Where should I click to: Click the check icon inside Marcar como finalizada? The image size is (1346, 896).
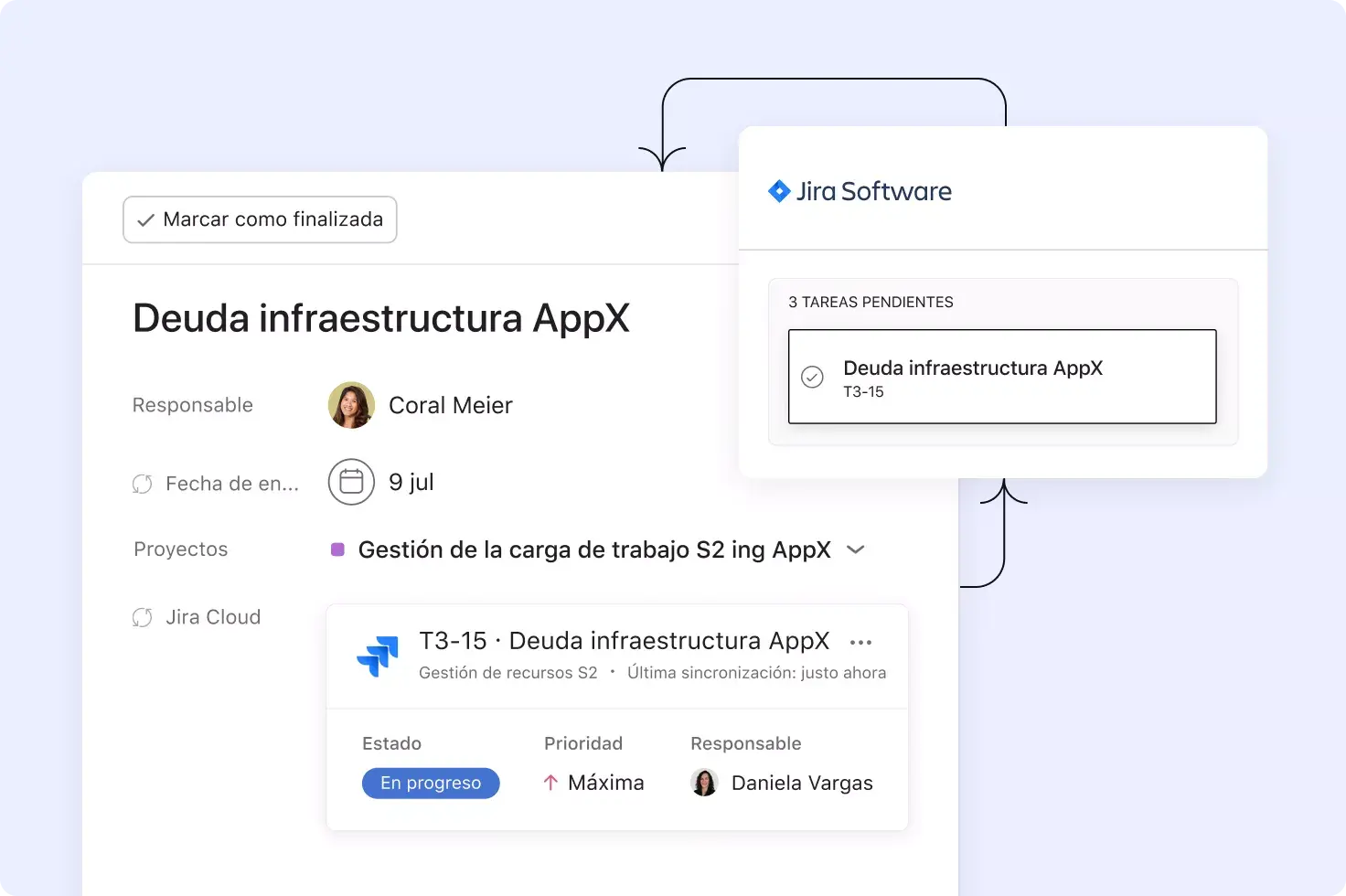146,219
